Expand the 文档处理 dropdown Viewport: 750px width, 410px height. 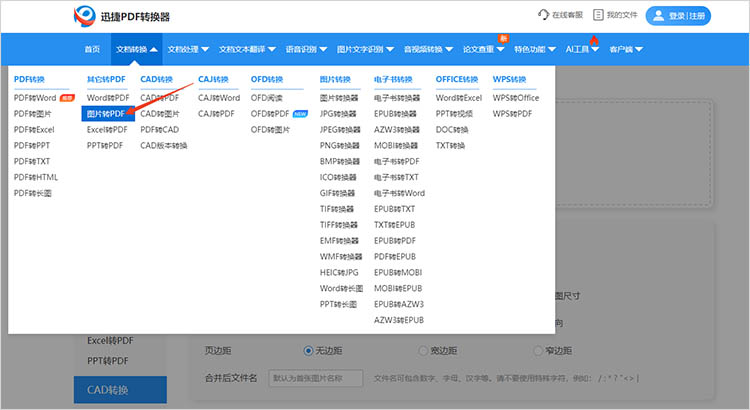point(188,49)
